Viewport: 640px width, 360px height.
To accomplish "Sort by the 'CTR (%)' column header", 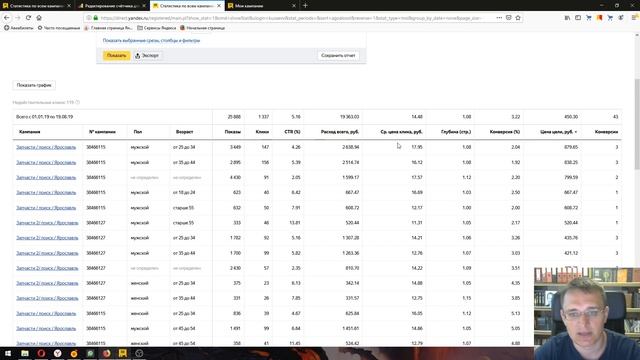I will tap(292, 132).
